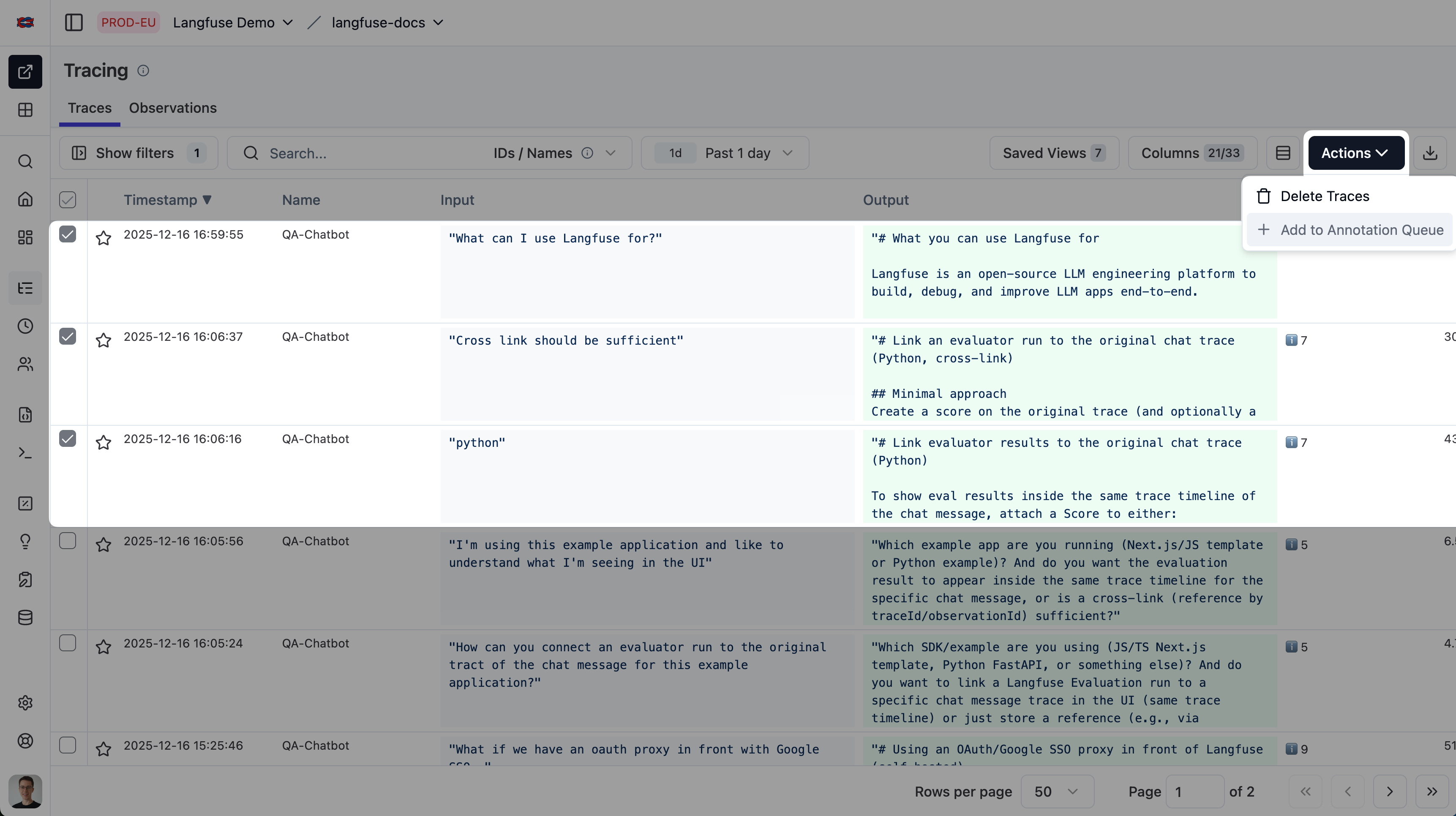Toggle the select-all traces checkbox
The height and width of the screenshot is (816, 1456).
coord(68,199)
